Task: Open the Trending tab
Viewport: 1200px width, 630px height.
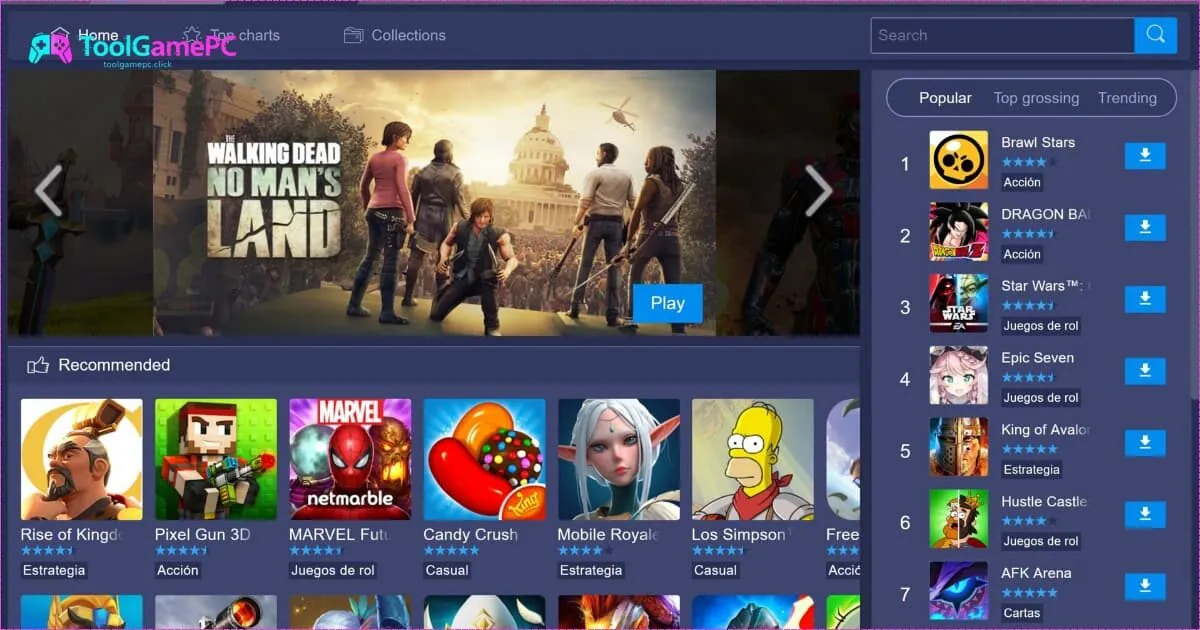Action: tap(1128, 98)
